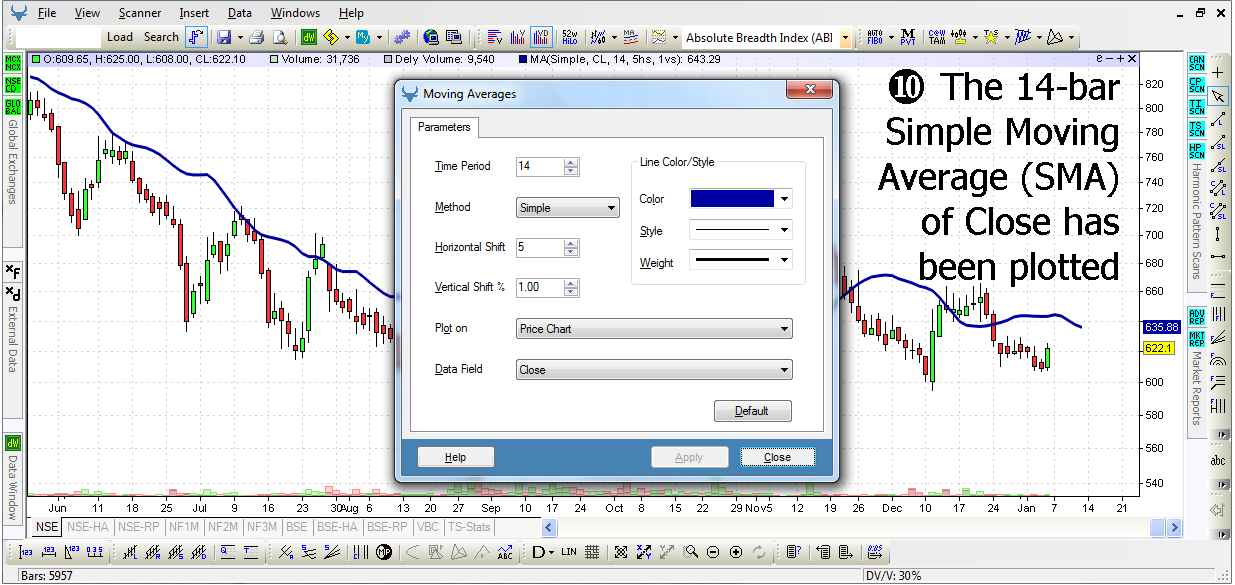Decrease the Horizontal Shift stepper value
1235x585 pixels.
pos(571,252)
